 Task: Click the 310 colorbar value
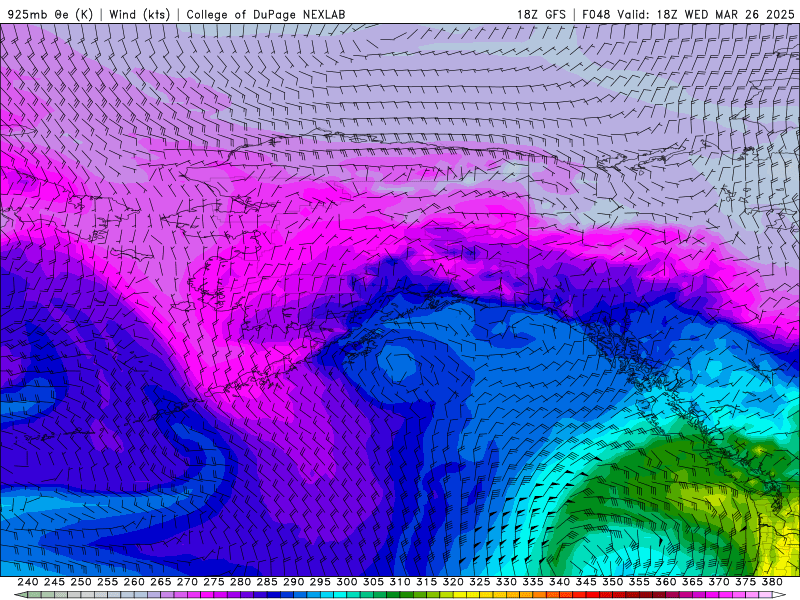(x=399, y=582)
